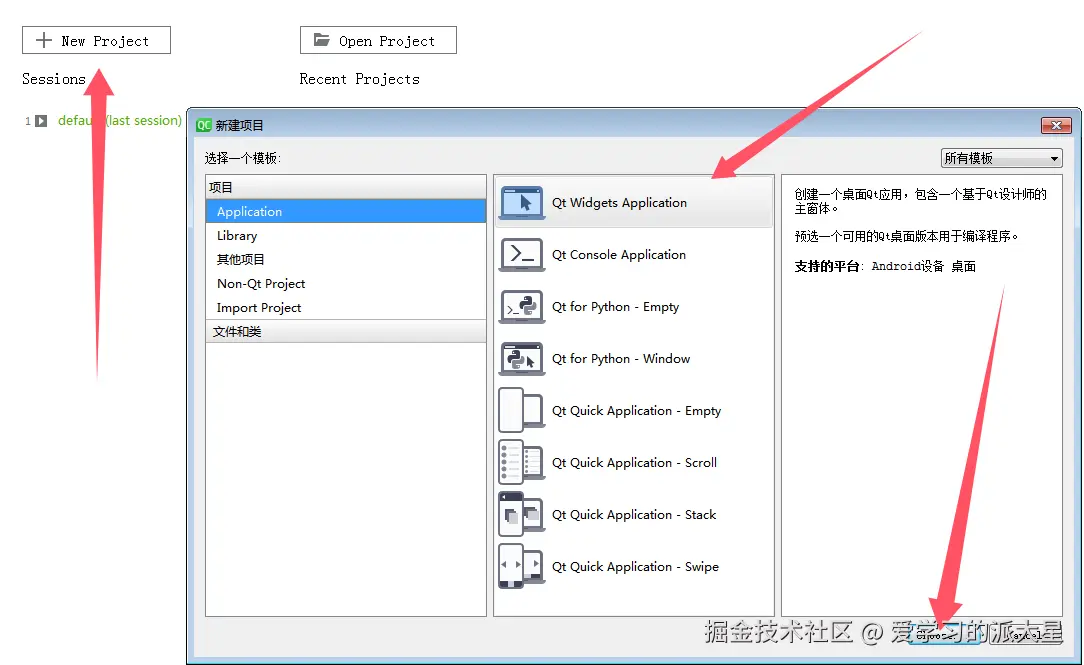Screen dimensions: 1084x665
Task: Click the Qt Creator icon in dialog title
Action: [x=203, y=125]
